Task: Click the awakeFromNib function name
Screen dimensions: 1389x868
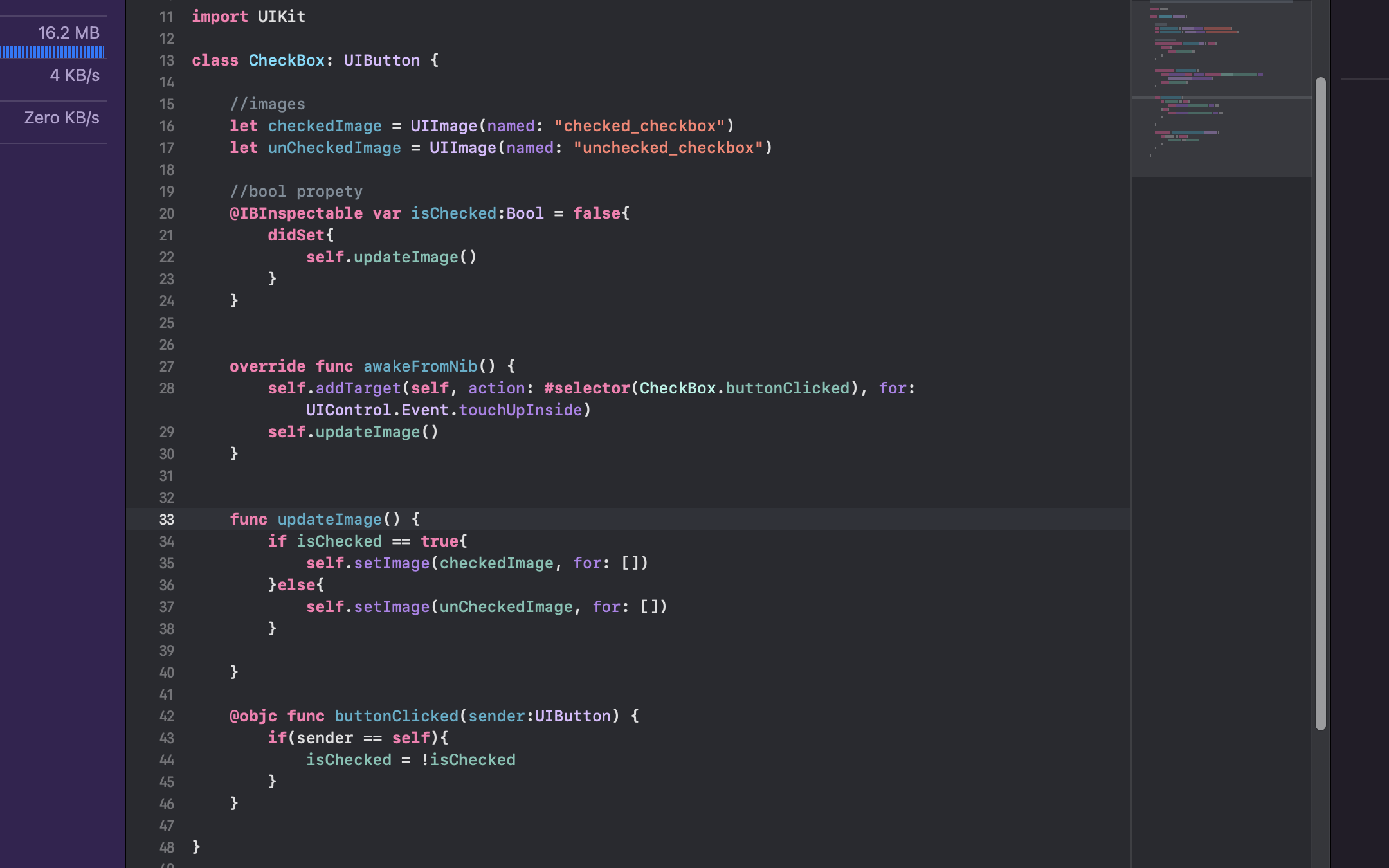Action: pos(421,366)
